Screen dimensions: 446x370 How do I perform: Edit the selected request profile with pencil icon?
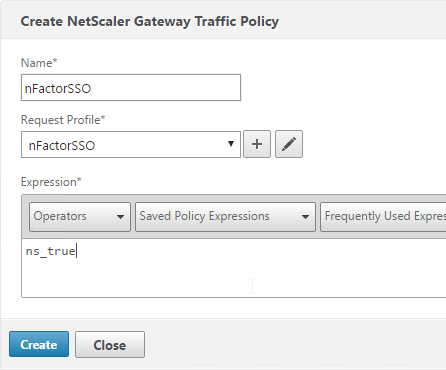click(x=289, y=144)
